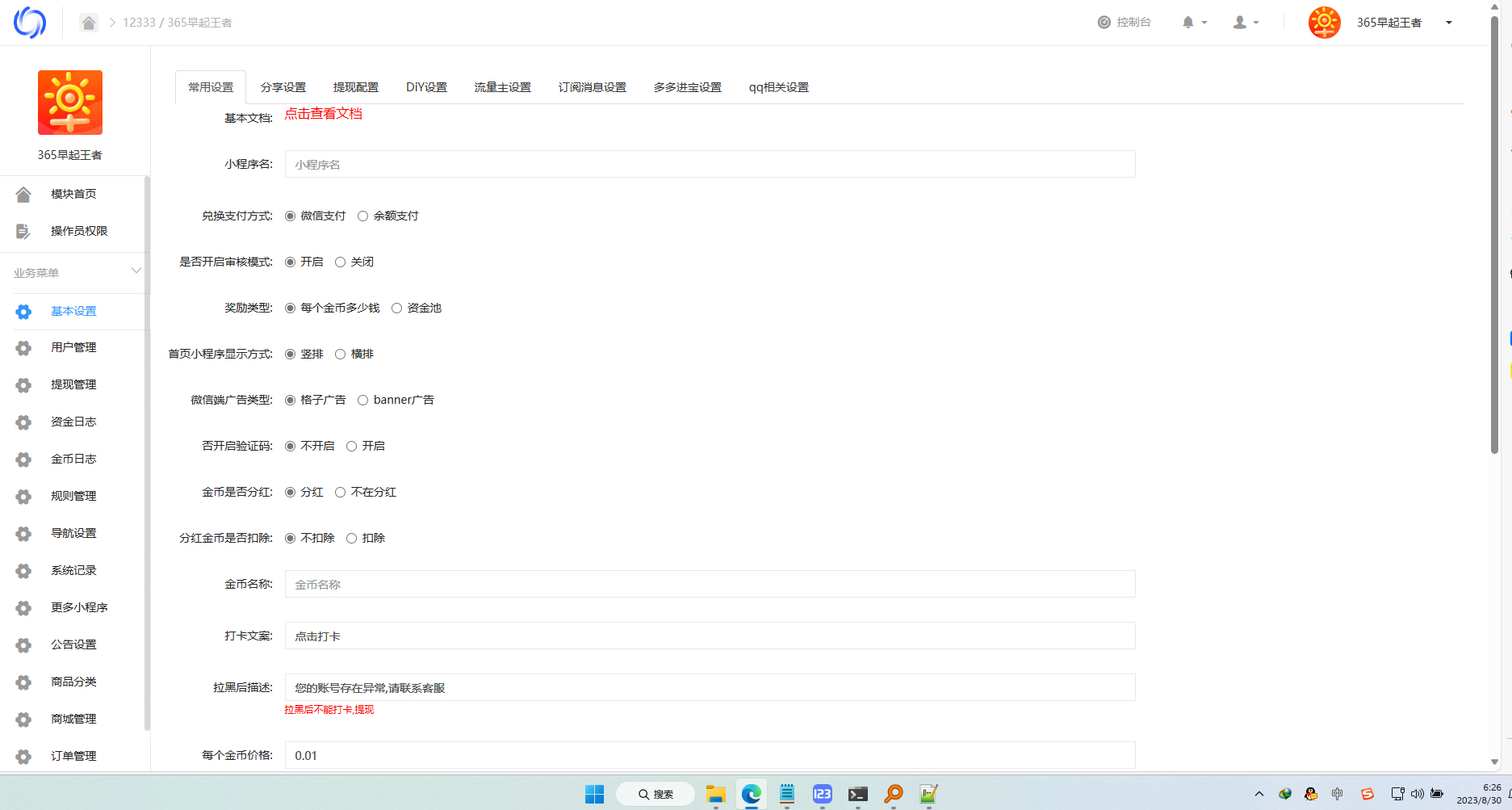Screen dimensions: 1512x810
Task: Click the blue swirl logo icon
Action: point(30,23)
